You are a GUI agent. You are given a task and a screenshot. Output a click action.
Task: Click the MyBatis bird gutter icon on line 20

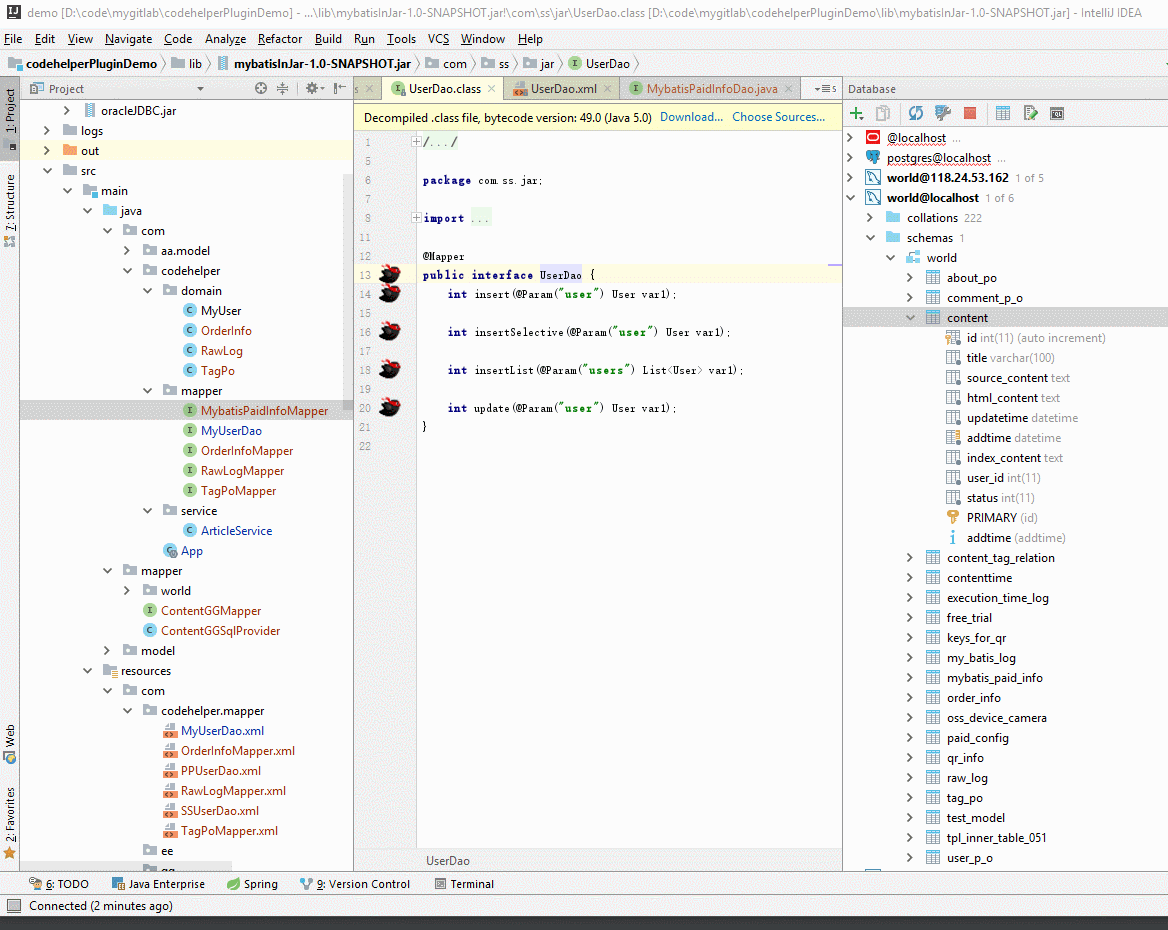tap(390, 407)
